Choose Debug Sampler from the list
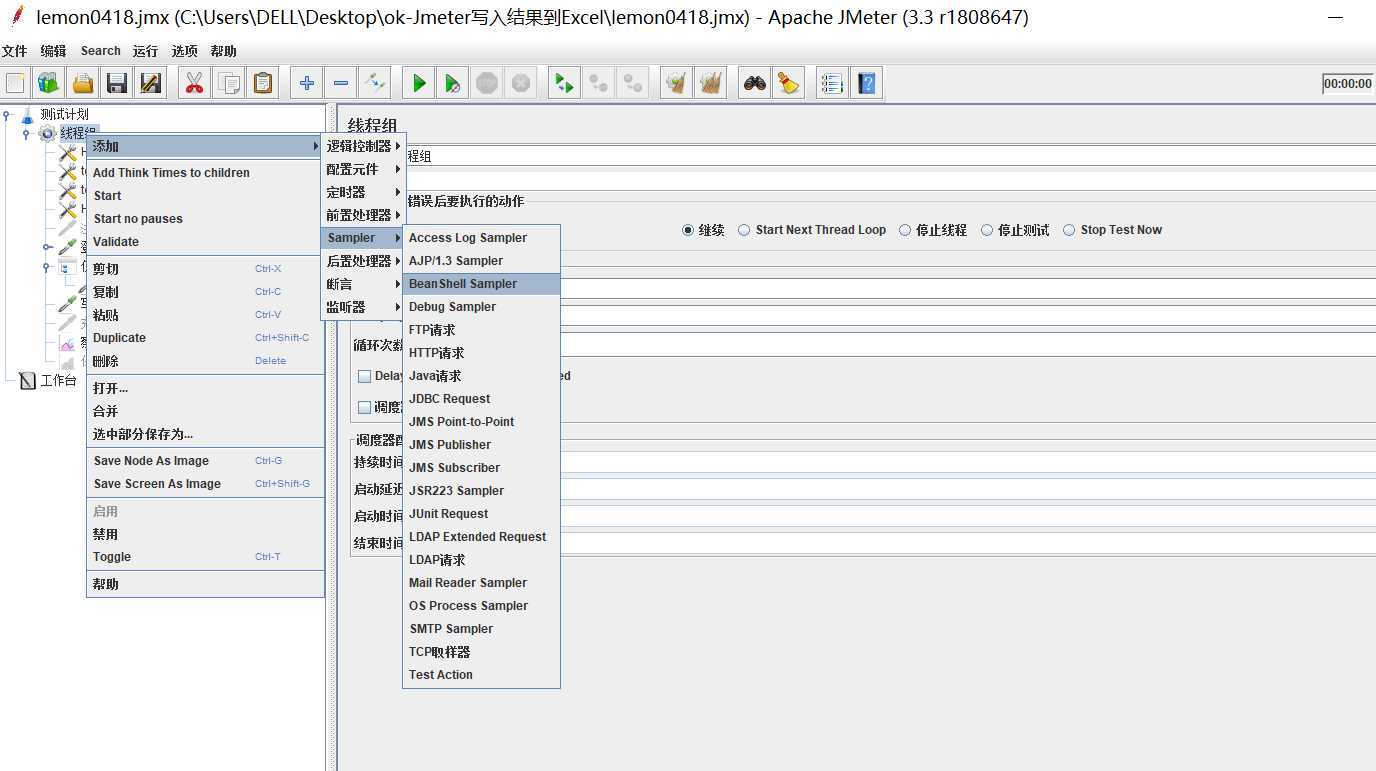 (481, 307)
